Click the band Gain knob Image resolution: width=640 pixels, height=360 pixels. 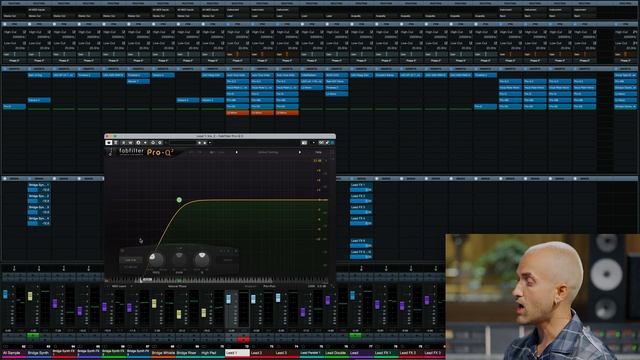[x=179, y=259]
